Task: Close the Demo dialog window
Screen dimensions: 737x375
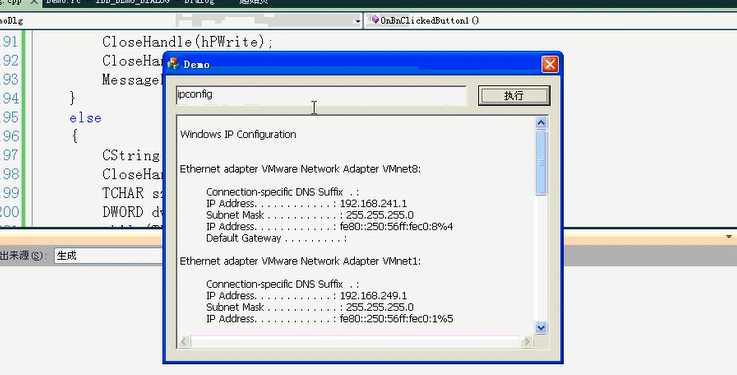Action: pyautogui.click(x=549, y=64)
